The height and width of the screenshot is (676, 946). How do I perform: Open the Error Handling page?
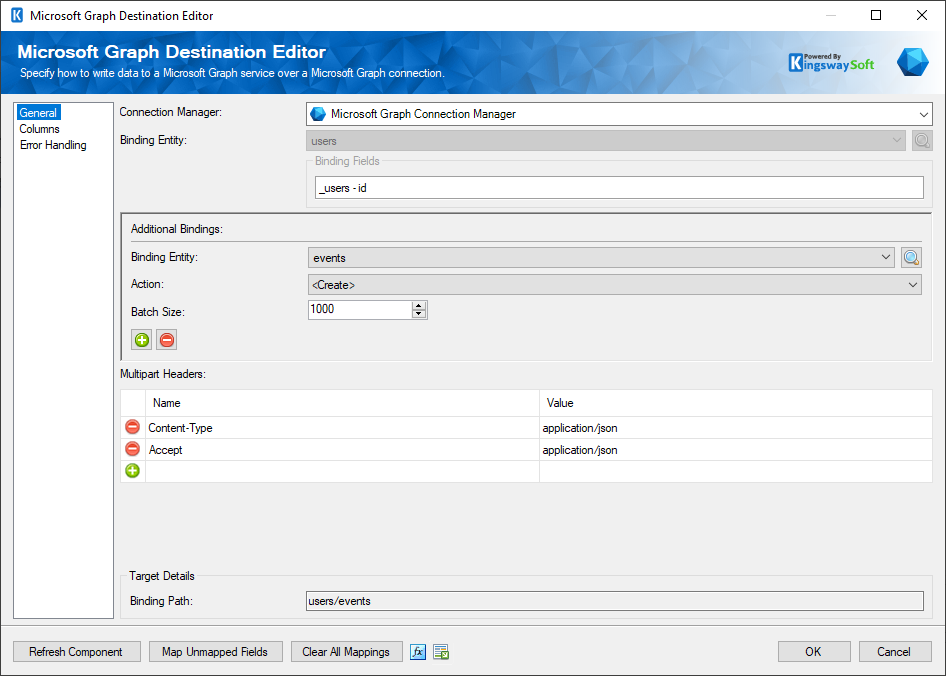(53, 145)
